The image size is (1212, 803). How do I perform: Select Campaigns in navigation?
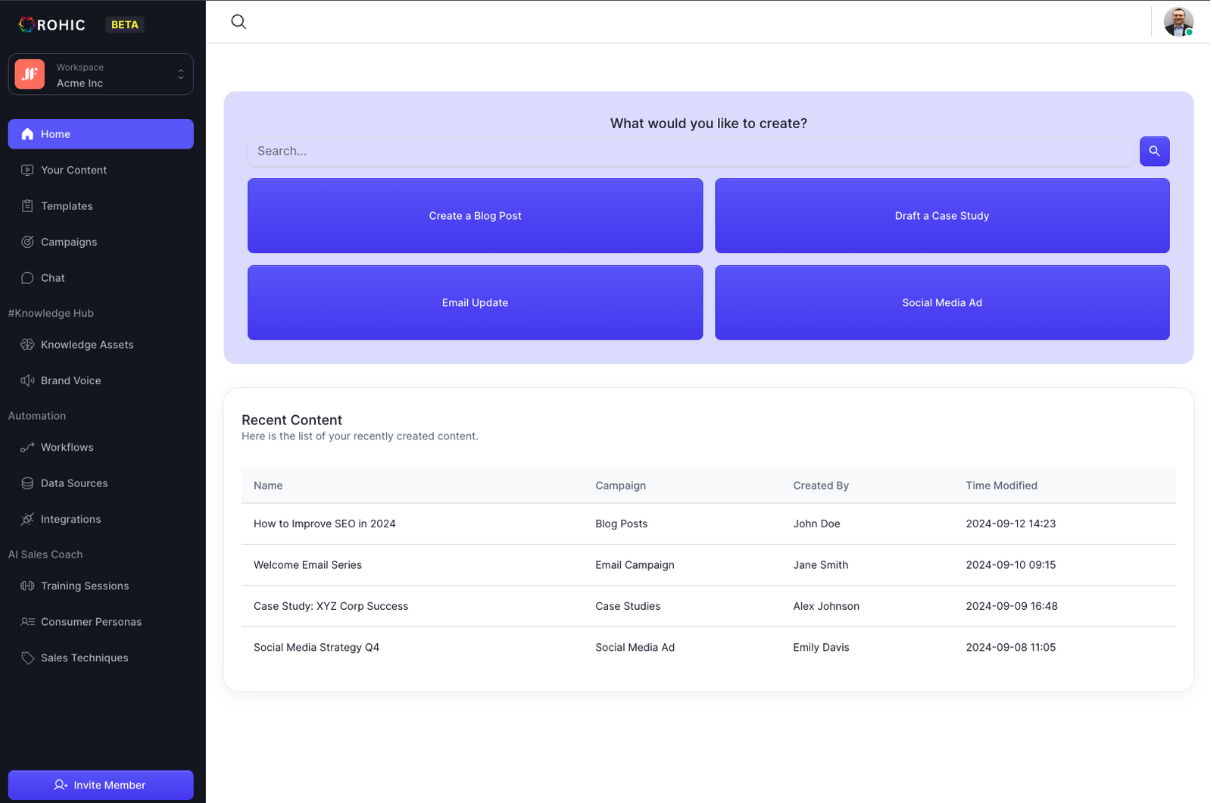[x=101, y=242]
